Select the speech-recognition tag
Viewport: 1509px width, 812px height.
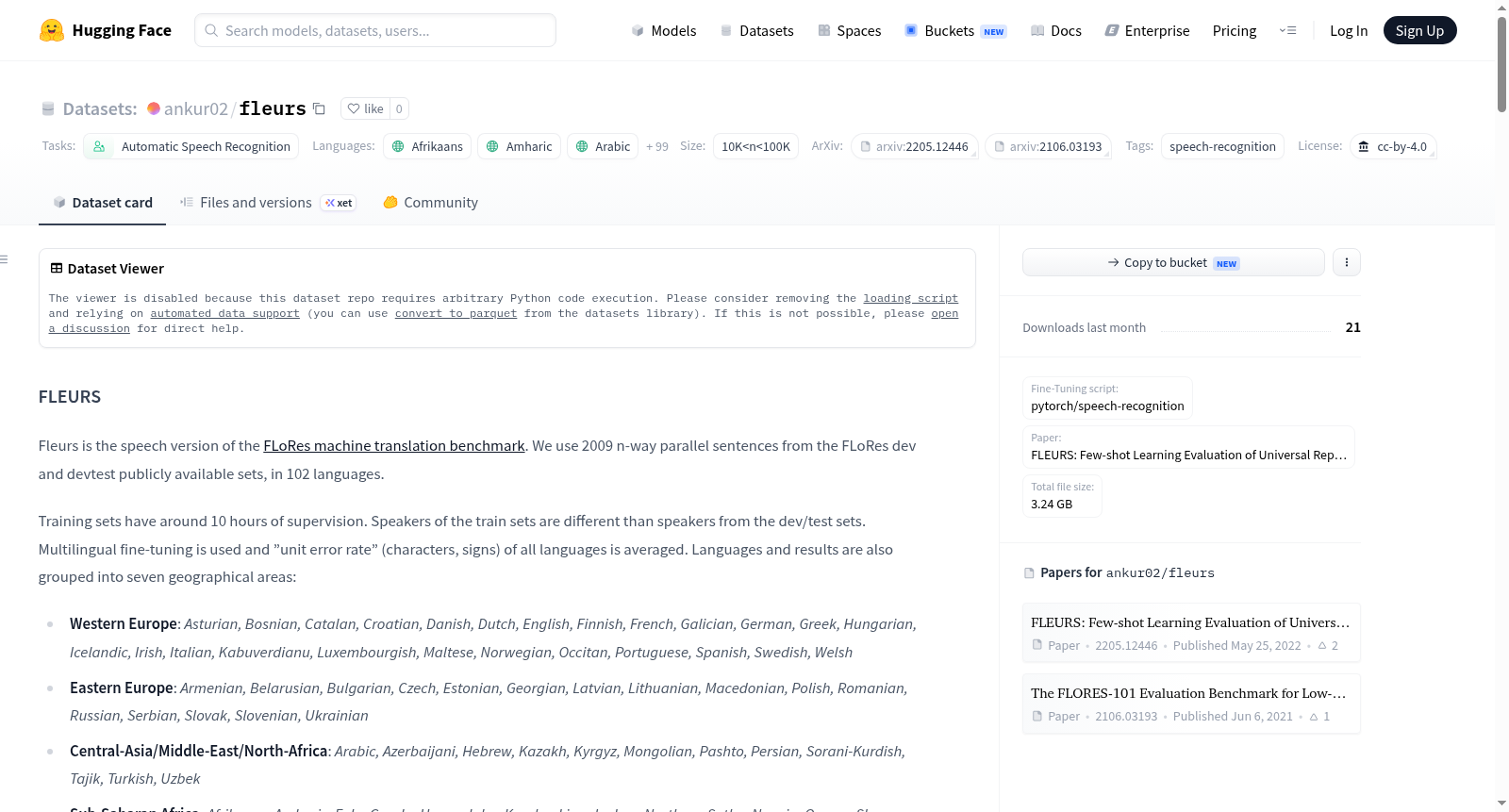pos(1222,146)
